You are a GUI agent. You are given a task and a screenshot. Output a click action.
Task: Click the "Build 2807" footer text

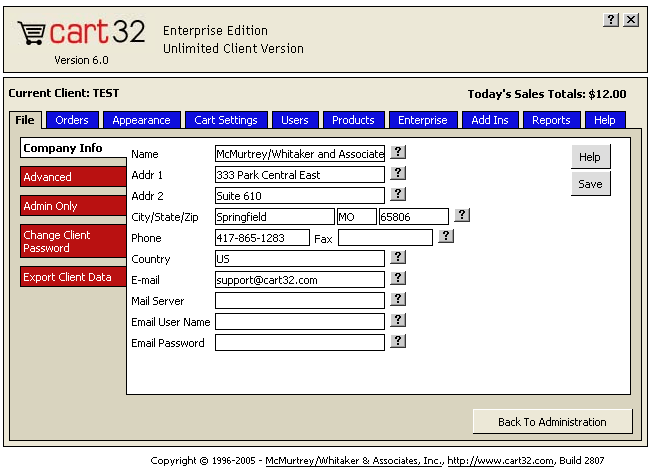pos(582,461)
